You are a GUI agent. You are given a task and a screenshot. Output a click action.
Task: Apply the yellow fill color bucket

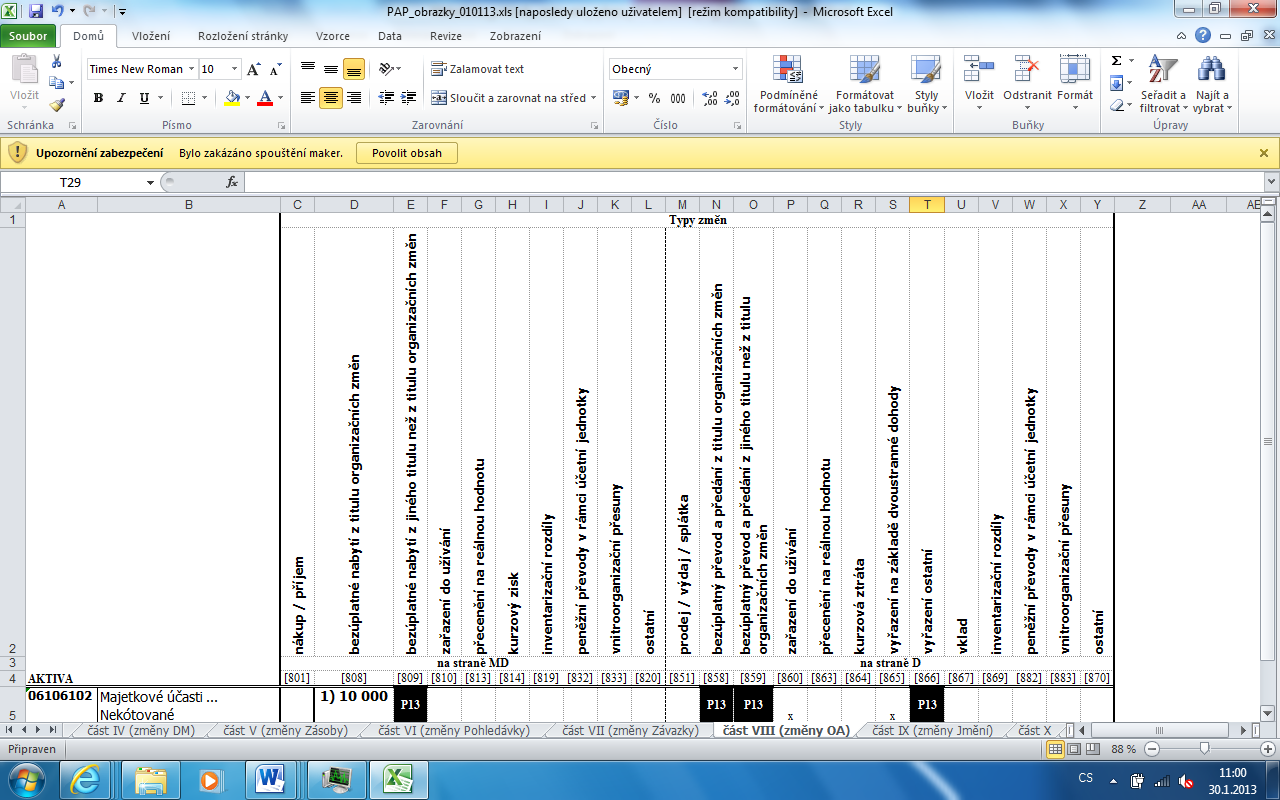coord(232,98)
